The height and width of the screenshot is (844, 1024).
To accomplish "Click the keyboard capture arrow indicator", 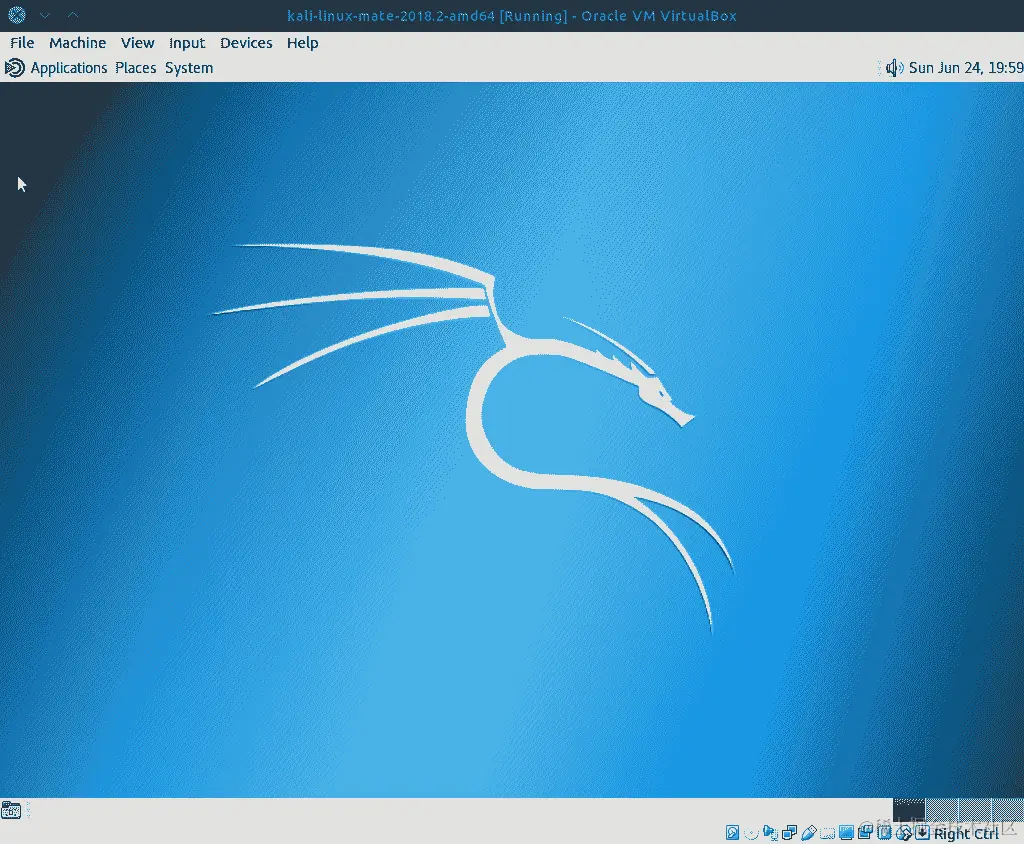I will 921,832.
